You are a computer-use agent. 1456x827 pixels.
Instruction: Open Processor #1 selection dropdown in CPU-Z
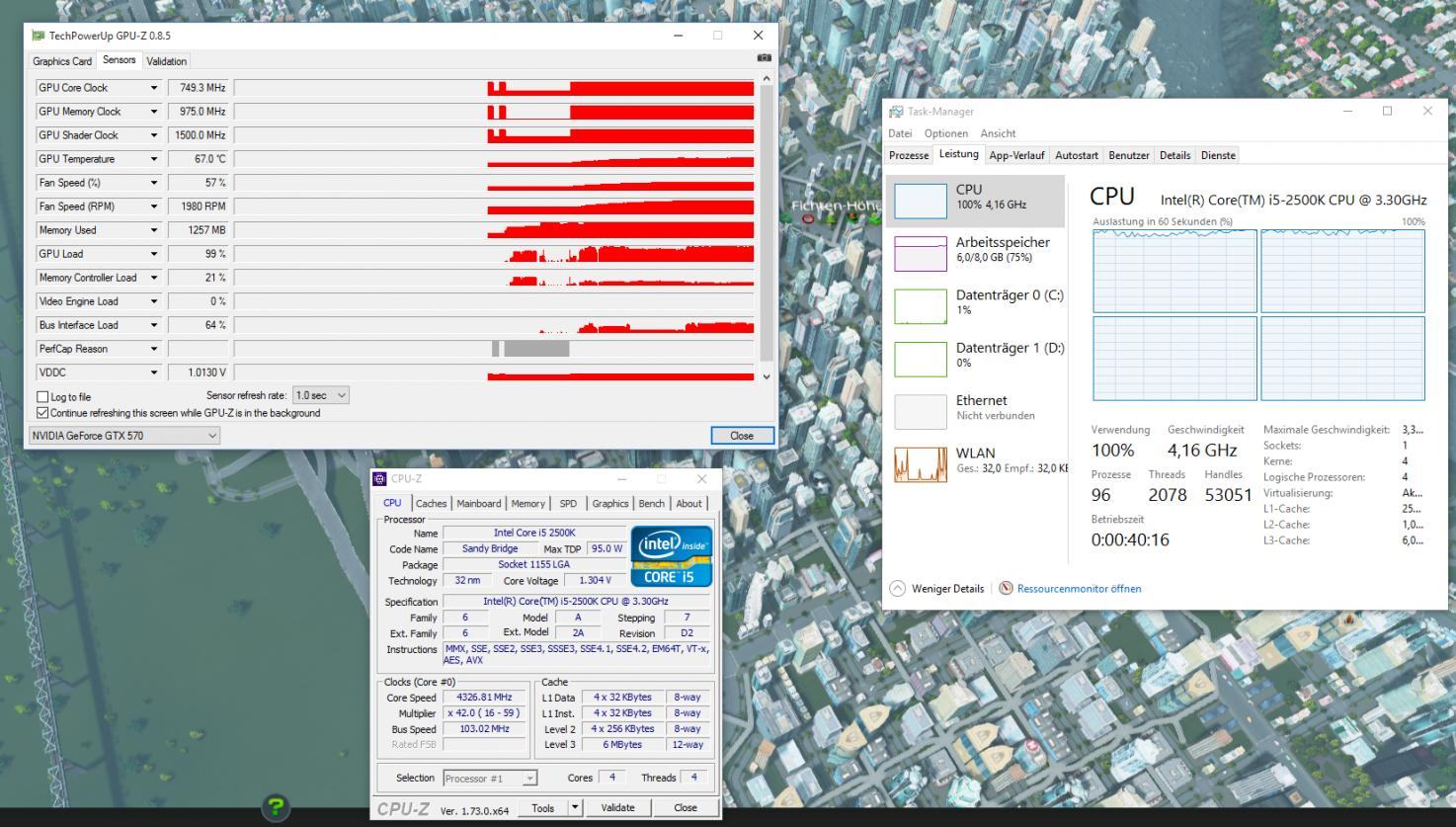[490, 779]
